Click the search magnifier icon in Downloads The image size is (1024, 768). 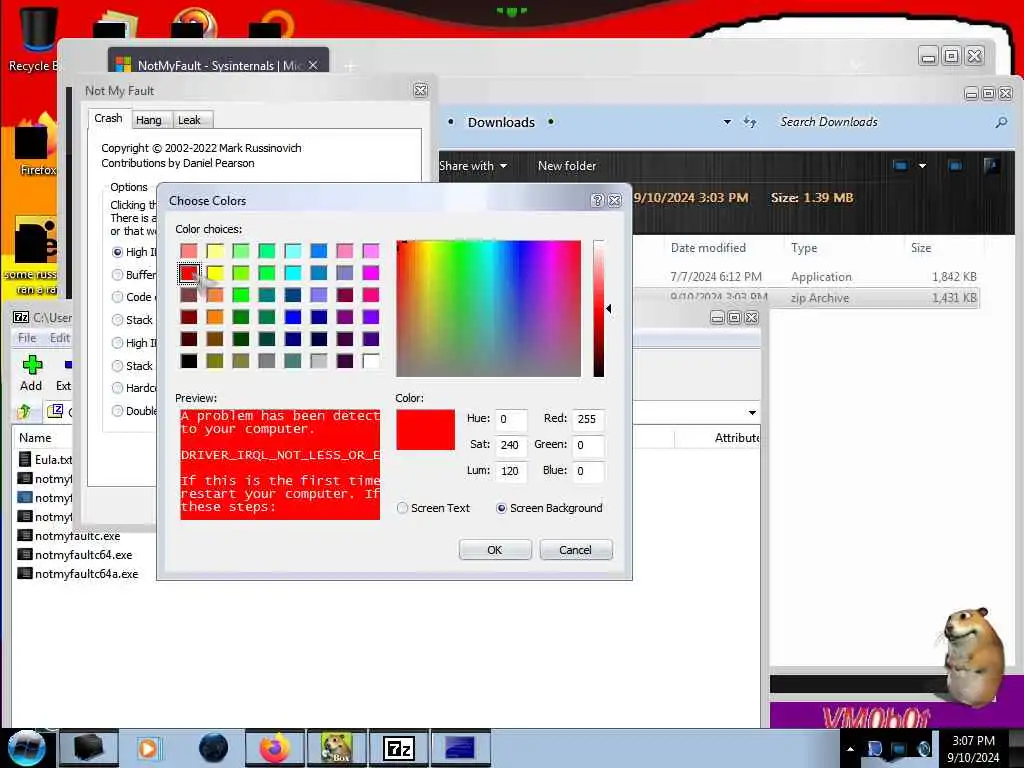[1000, 122]
